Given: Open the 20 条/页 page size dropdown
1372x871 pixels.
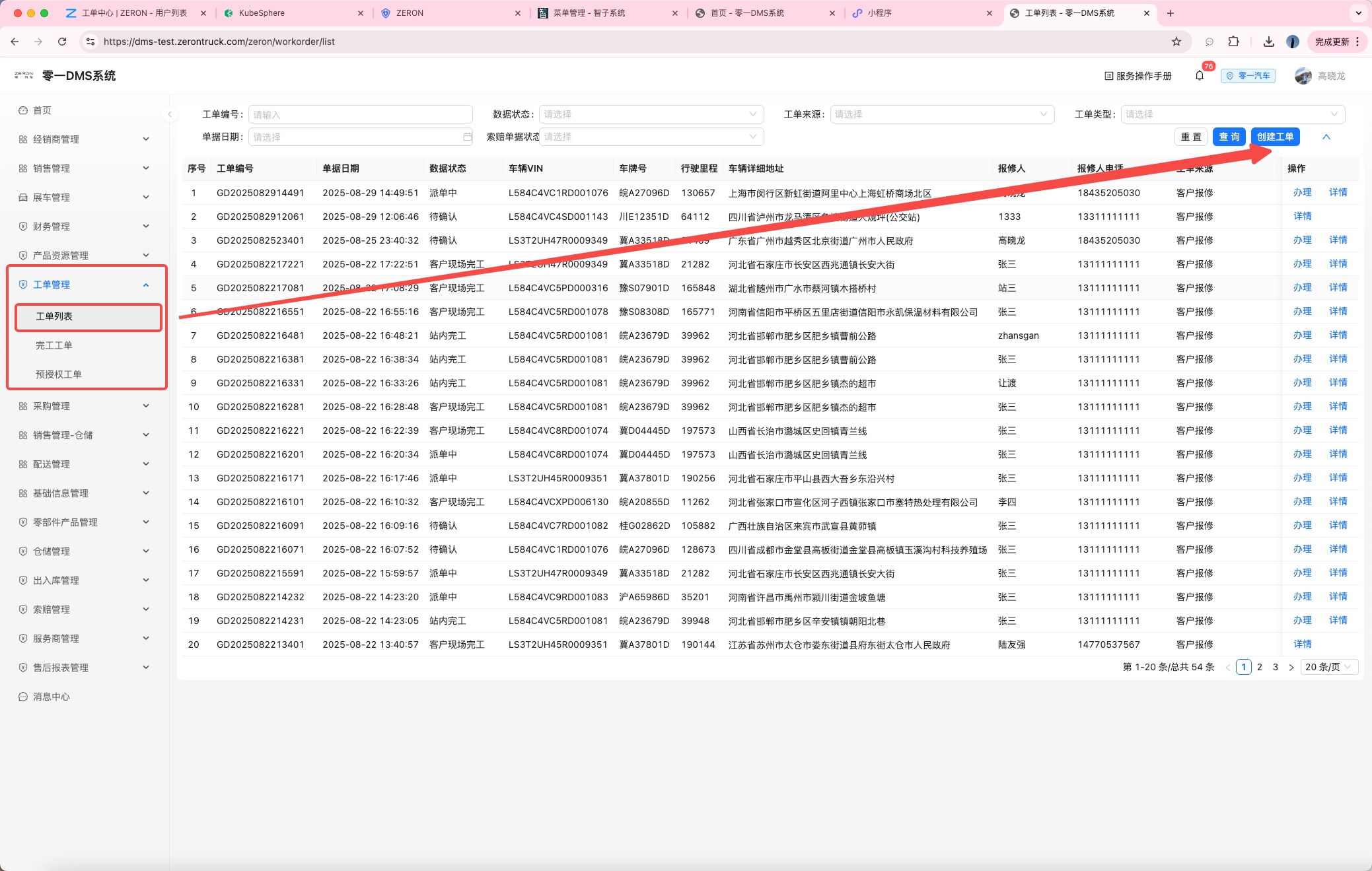Looking at the screenshot, I should (1328, 667).
